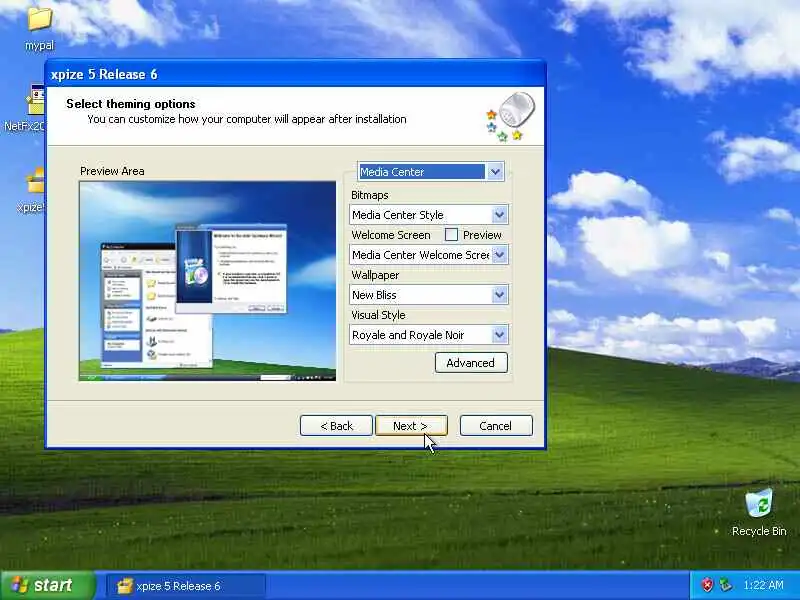Proceed with the Next button
Viewport: 800px width, 600px height.
(411, 426)
